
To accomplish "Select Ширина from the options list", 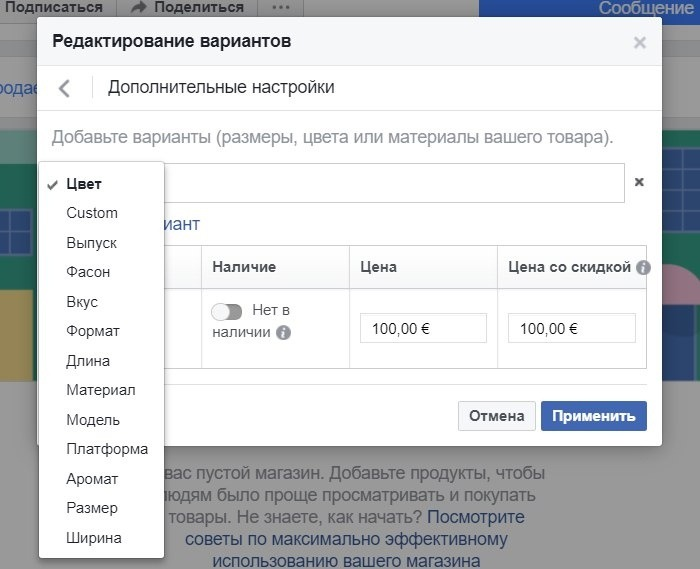I will click(x=94, y=538).
